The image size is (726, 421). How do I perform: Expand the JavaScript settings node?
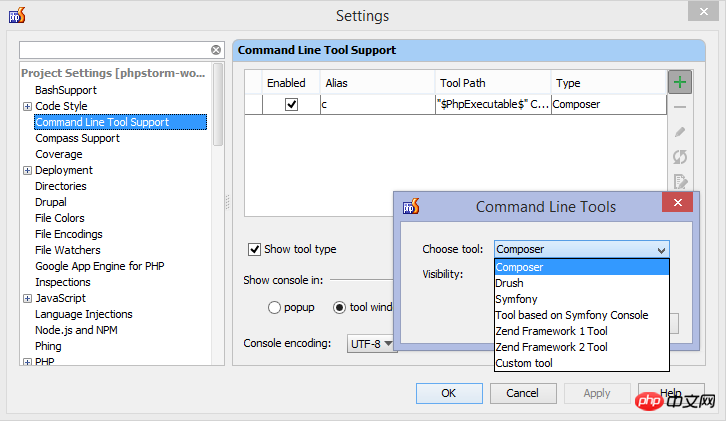coord(27,298)
